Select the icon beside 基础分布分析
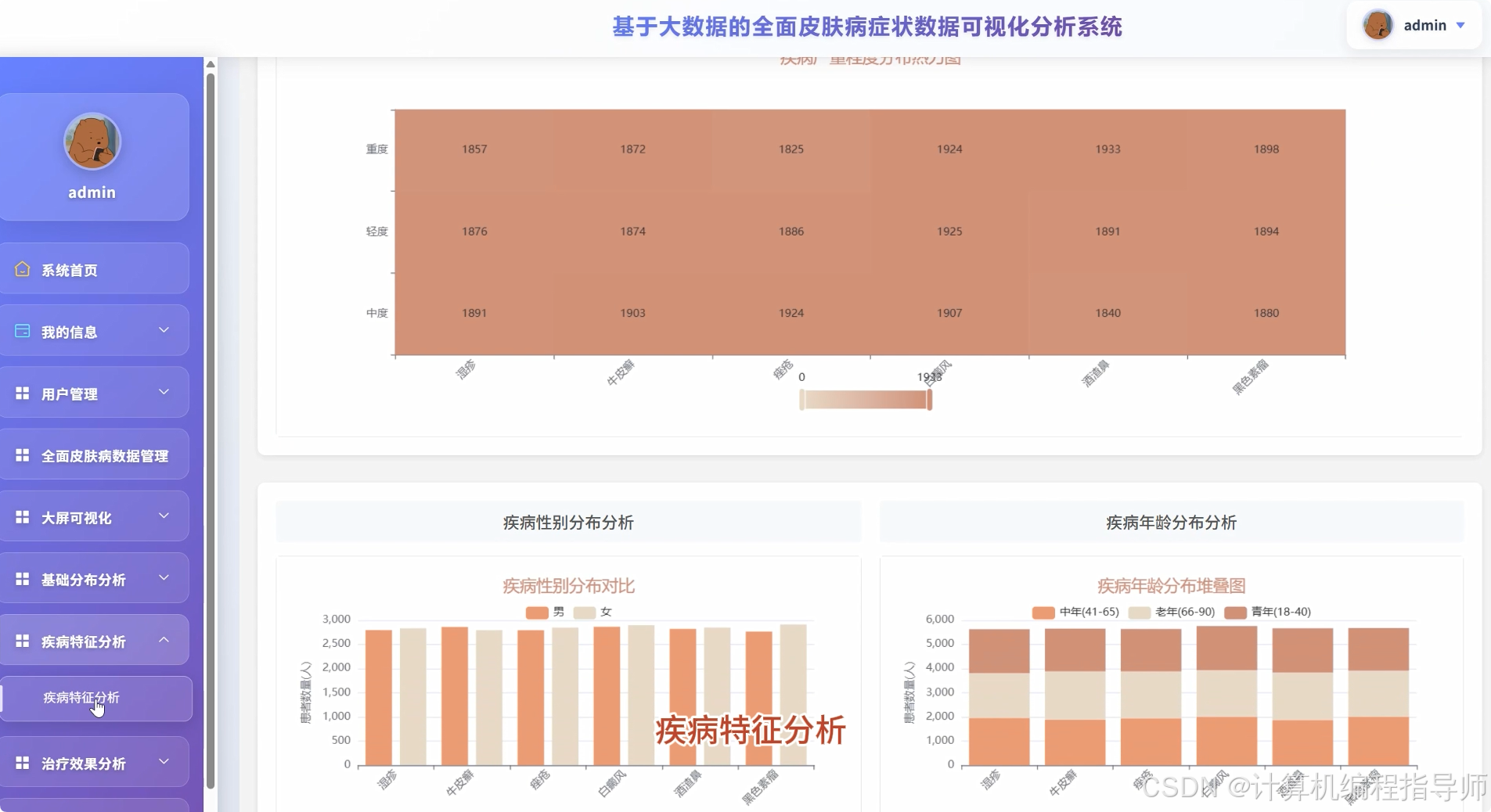The image size is (1491, 812). (21, 579)
